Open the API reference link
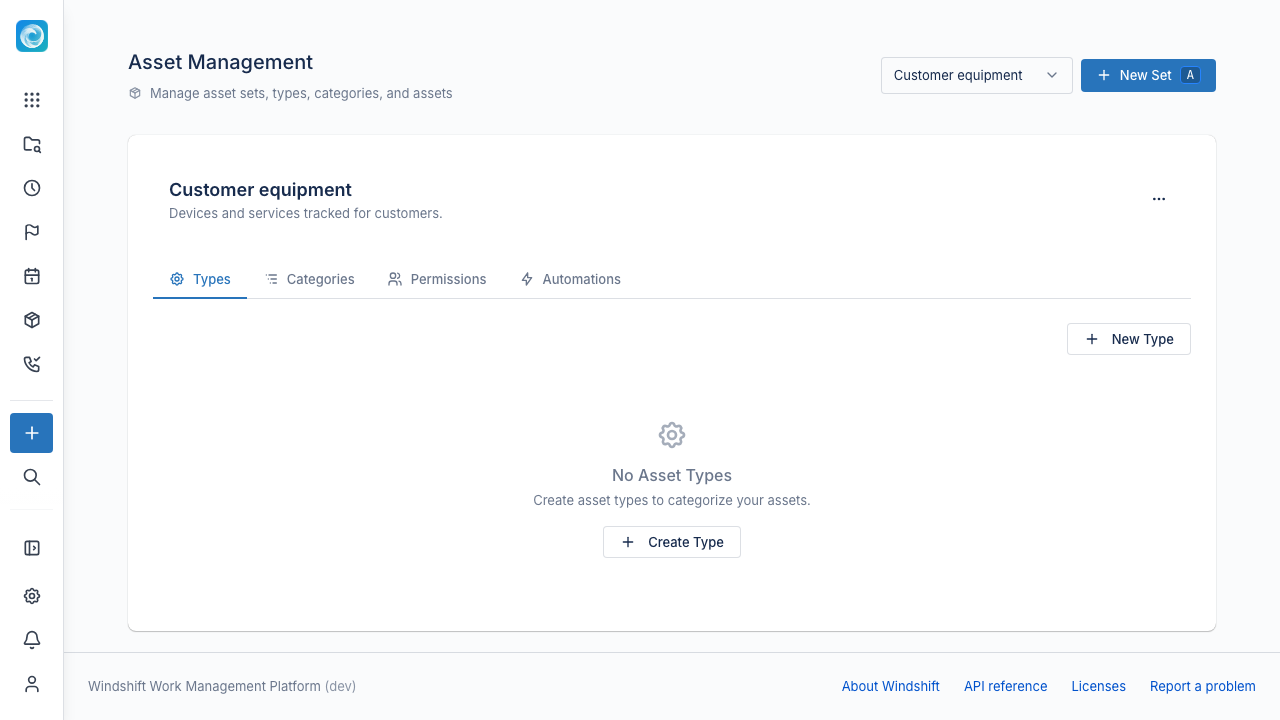Screen dimensions: 1280x720 pyautogui.click(x=1006, y=686)
